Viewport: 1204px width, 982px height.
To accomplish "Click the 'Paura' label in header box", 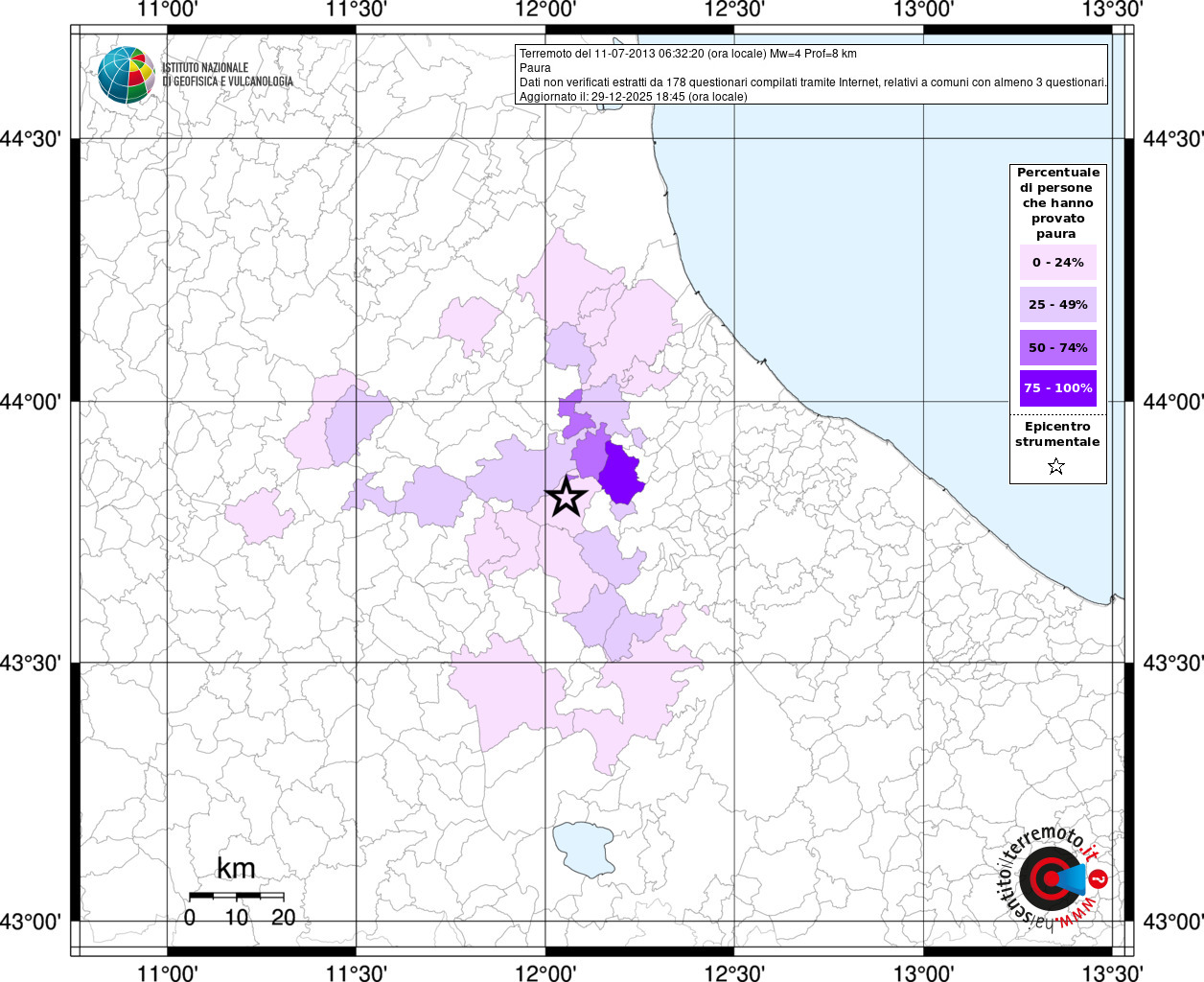I will pyautogui.click(x=535, y=68).
